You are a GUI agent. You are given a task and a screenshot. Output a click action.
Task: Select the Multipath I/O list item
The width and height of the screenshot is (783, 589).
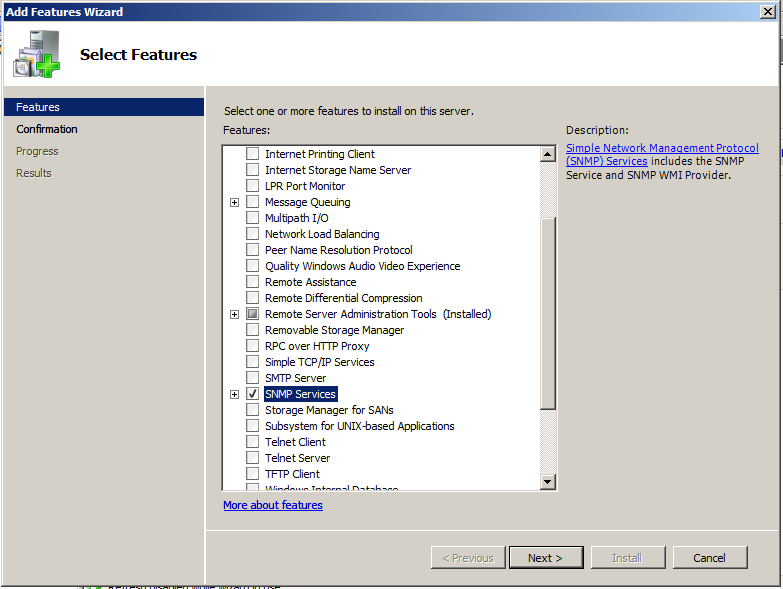297,218
